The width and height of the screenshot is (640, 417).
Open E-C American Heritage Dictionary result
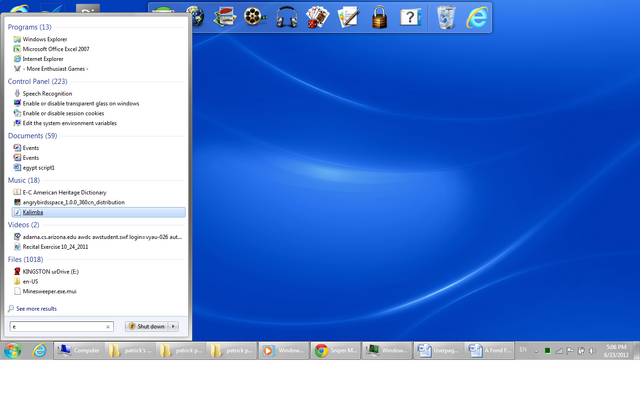(98, 192)
